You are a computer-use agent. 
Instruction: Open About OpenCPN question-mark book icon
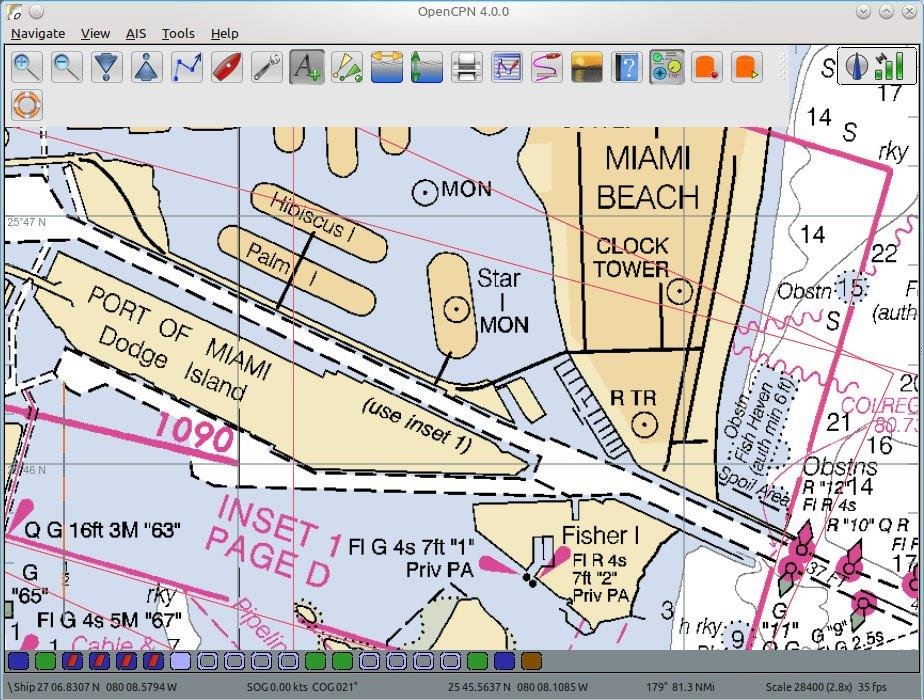(x=628, y=67)
